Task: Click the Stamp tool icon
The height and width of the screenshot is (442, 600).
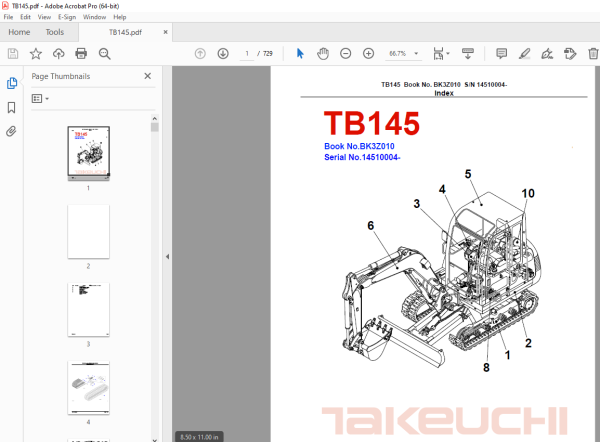Action: pyautogui.click(x=570, y=54)
